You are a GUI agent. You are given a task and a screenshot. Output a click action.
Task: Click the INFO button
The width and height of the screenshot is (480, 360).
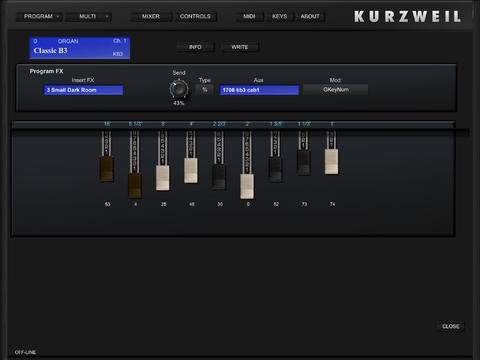[195, 47]
